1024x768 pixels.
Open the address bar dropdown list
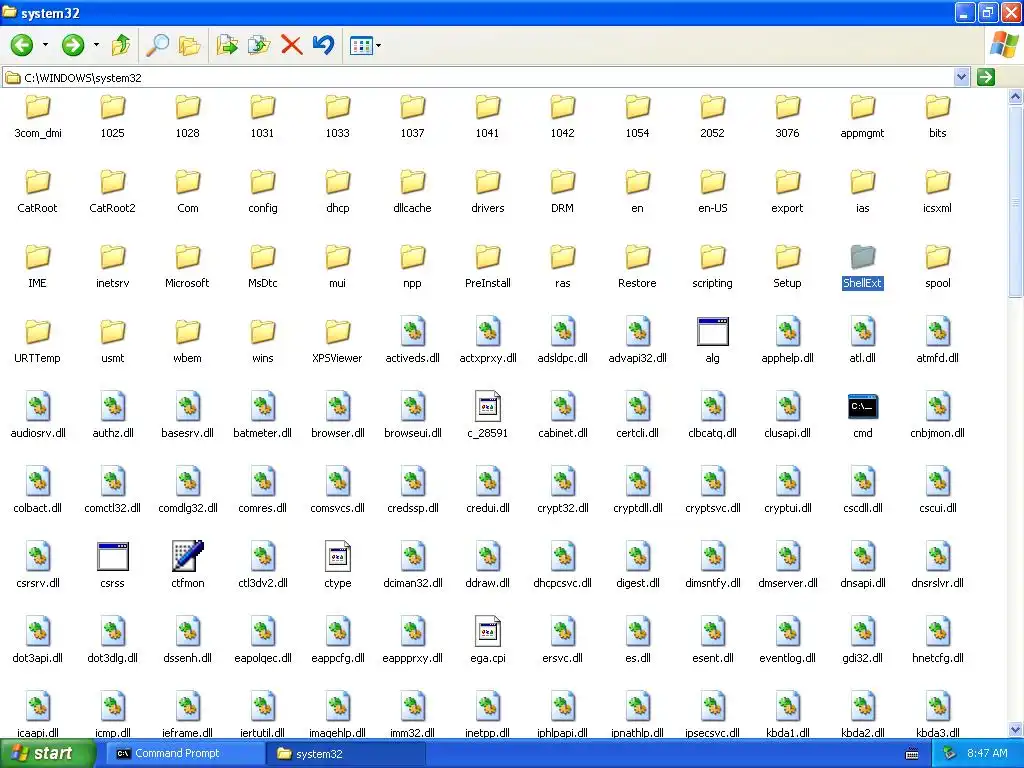point(961,77)
